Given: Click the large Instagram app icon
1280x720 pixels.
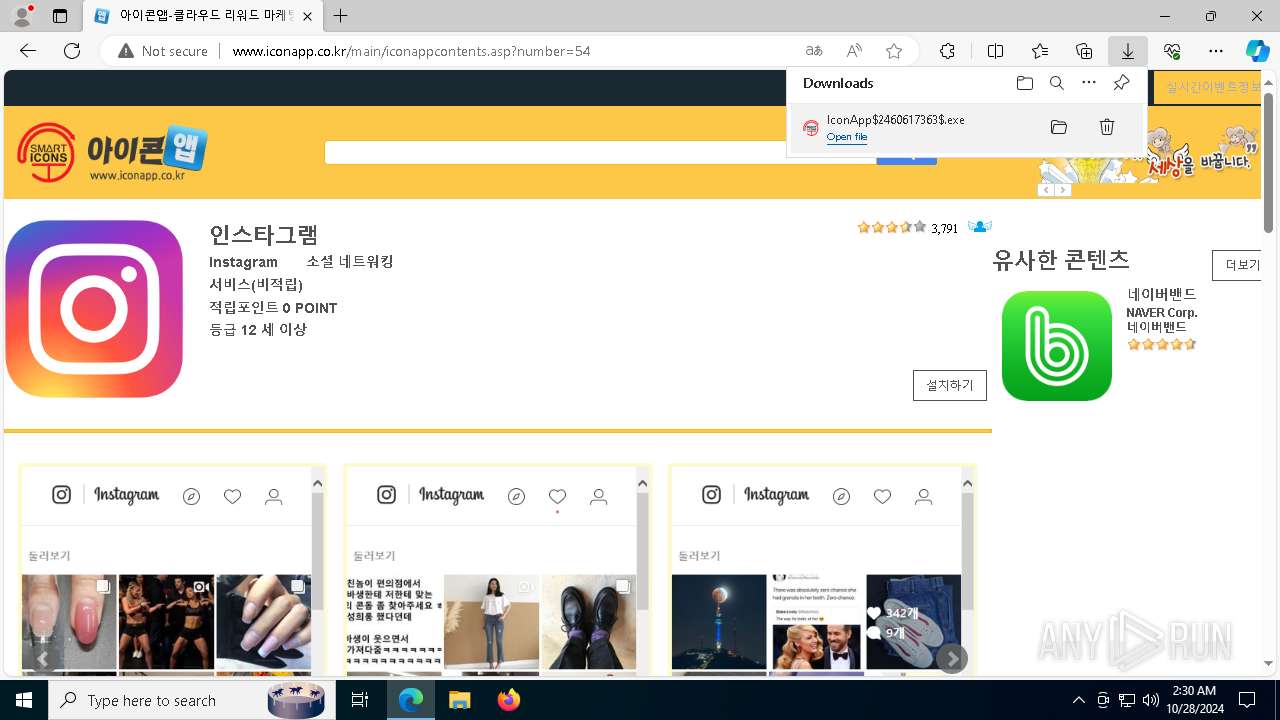Looking at the screenshot, I should (94, 309).
